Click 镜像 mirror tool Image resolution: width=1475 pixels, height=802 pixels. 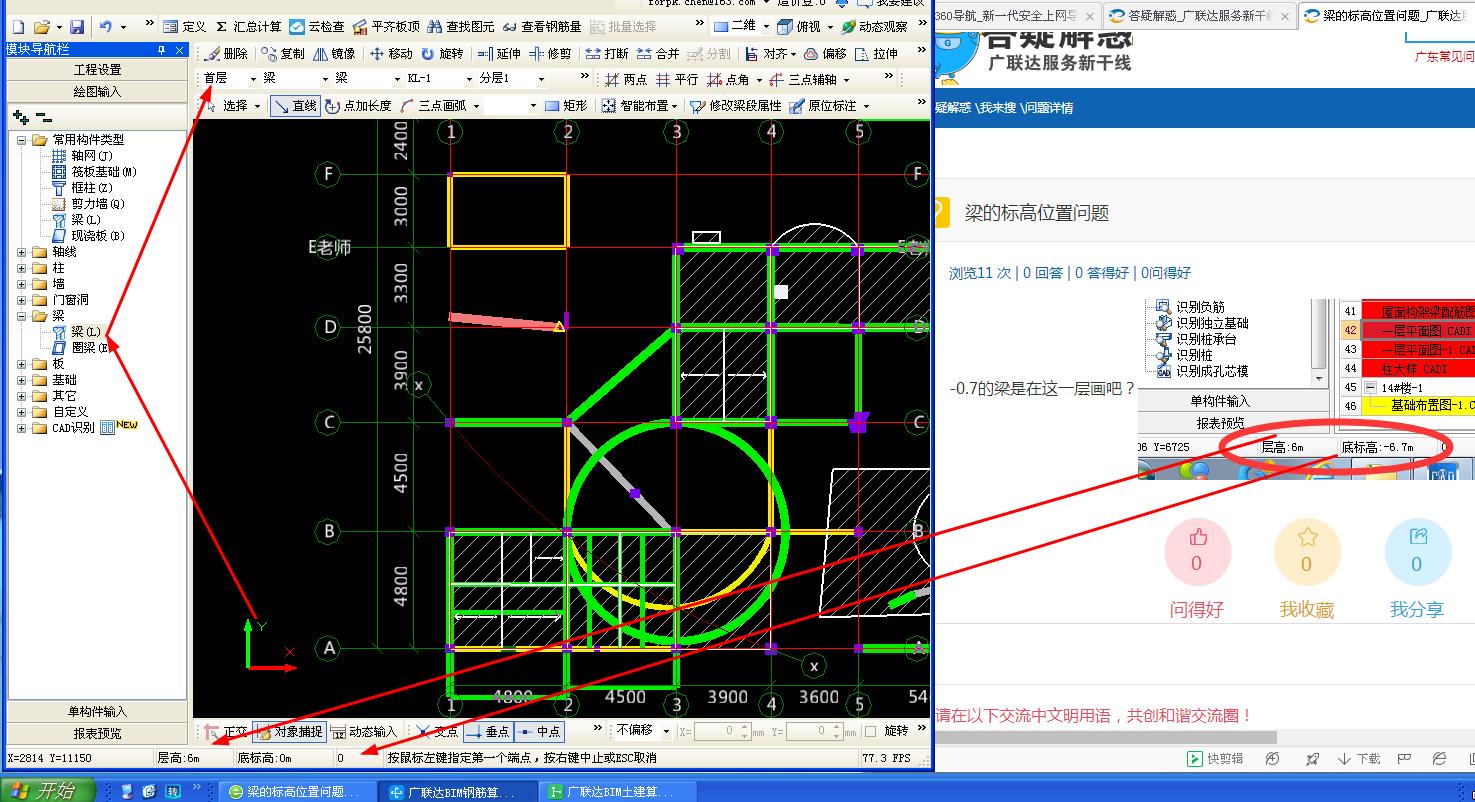pyautogui.click(x=334, y=54)
